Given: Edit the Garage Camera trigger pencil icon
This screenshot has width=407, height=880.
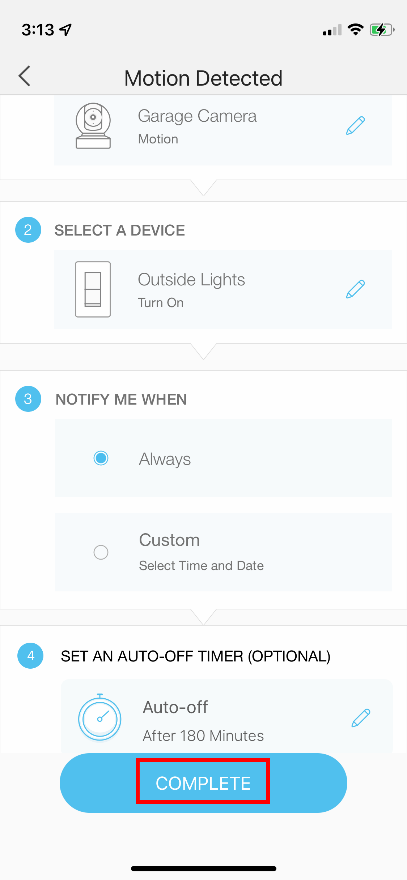Looking at the screenshot, I should pyautogui.click(x=355, y=126).
